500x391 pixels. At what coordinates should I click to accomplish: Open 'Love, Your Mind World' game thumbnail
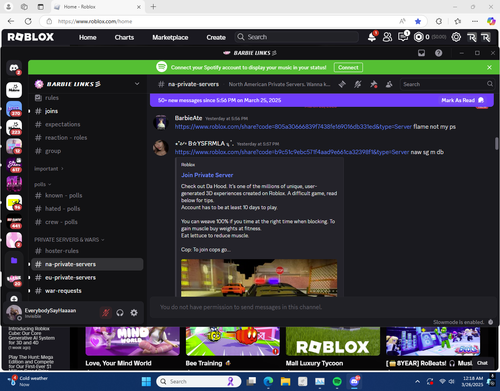tap(133, 341)
